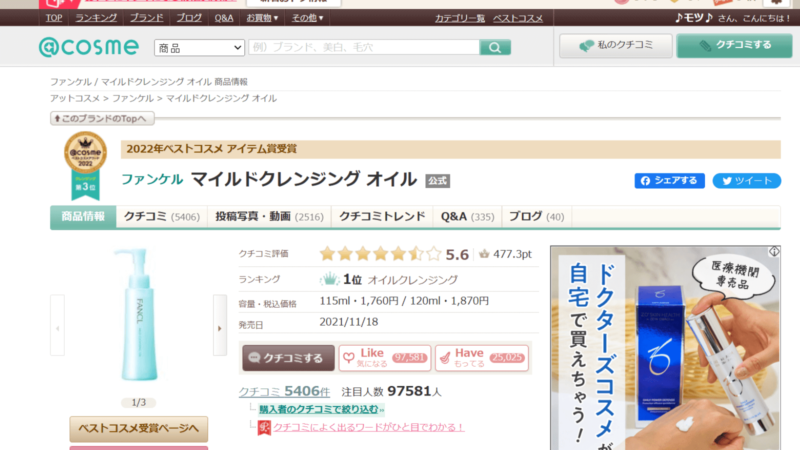Click the 公式 badge
Image resolution: width=800 pixels, height=450 pixels.
[437, 181]
